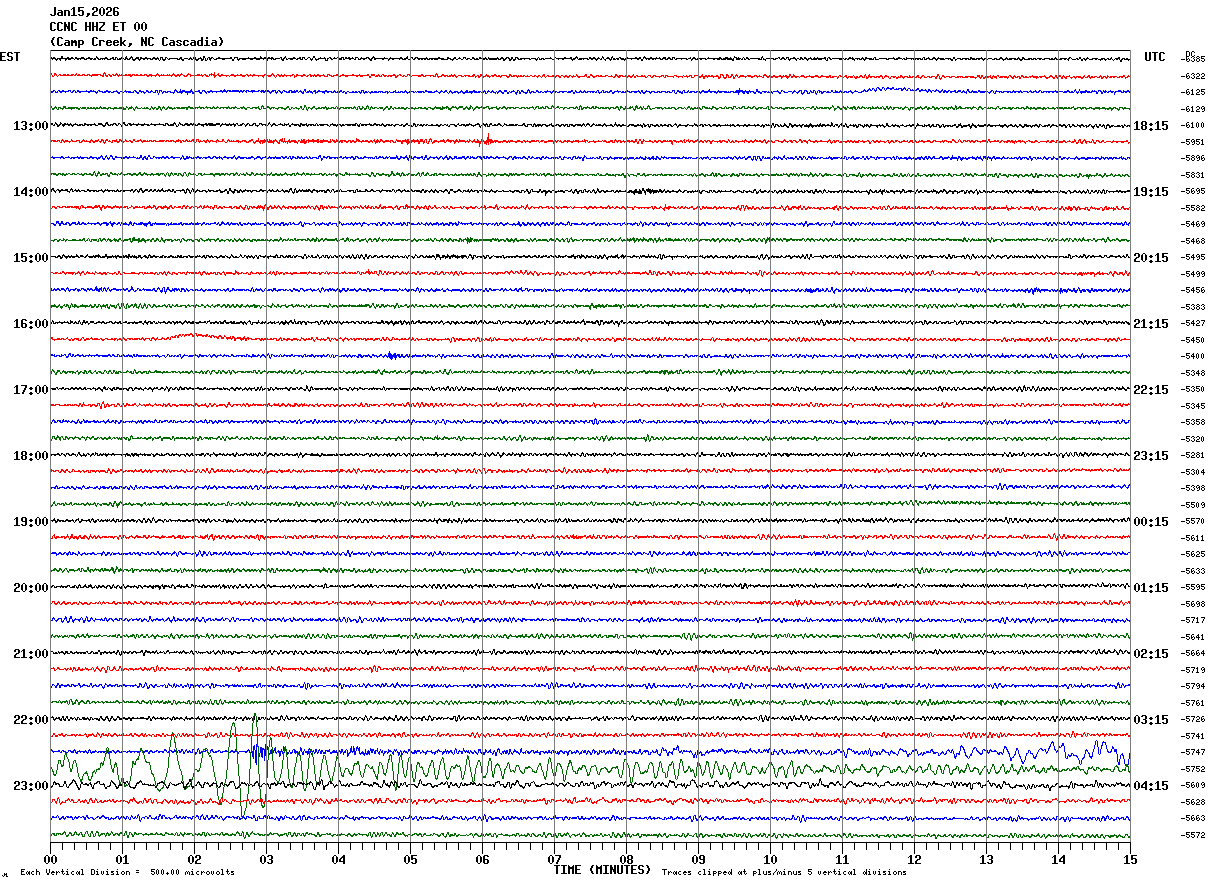1210x886 pixels.
Task: Click the '02:15' UTC time label
Action: (x=1151, y=654)
